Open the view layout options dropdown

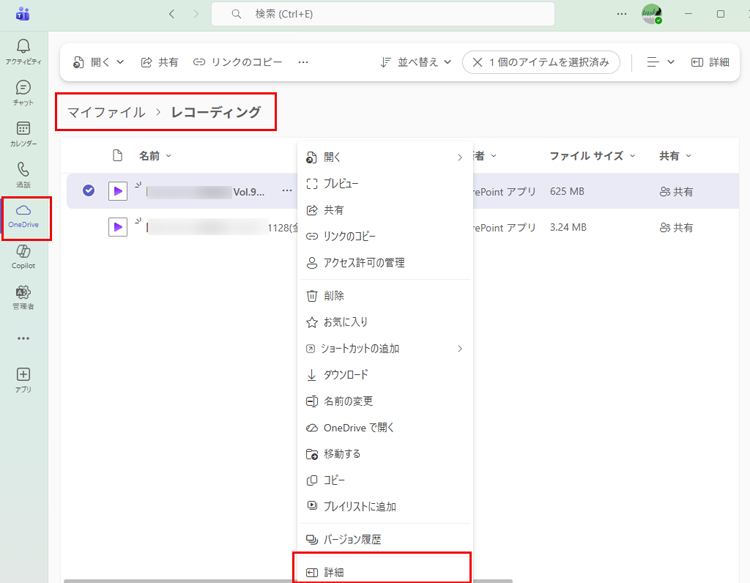click(x=661, y=62)
